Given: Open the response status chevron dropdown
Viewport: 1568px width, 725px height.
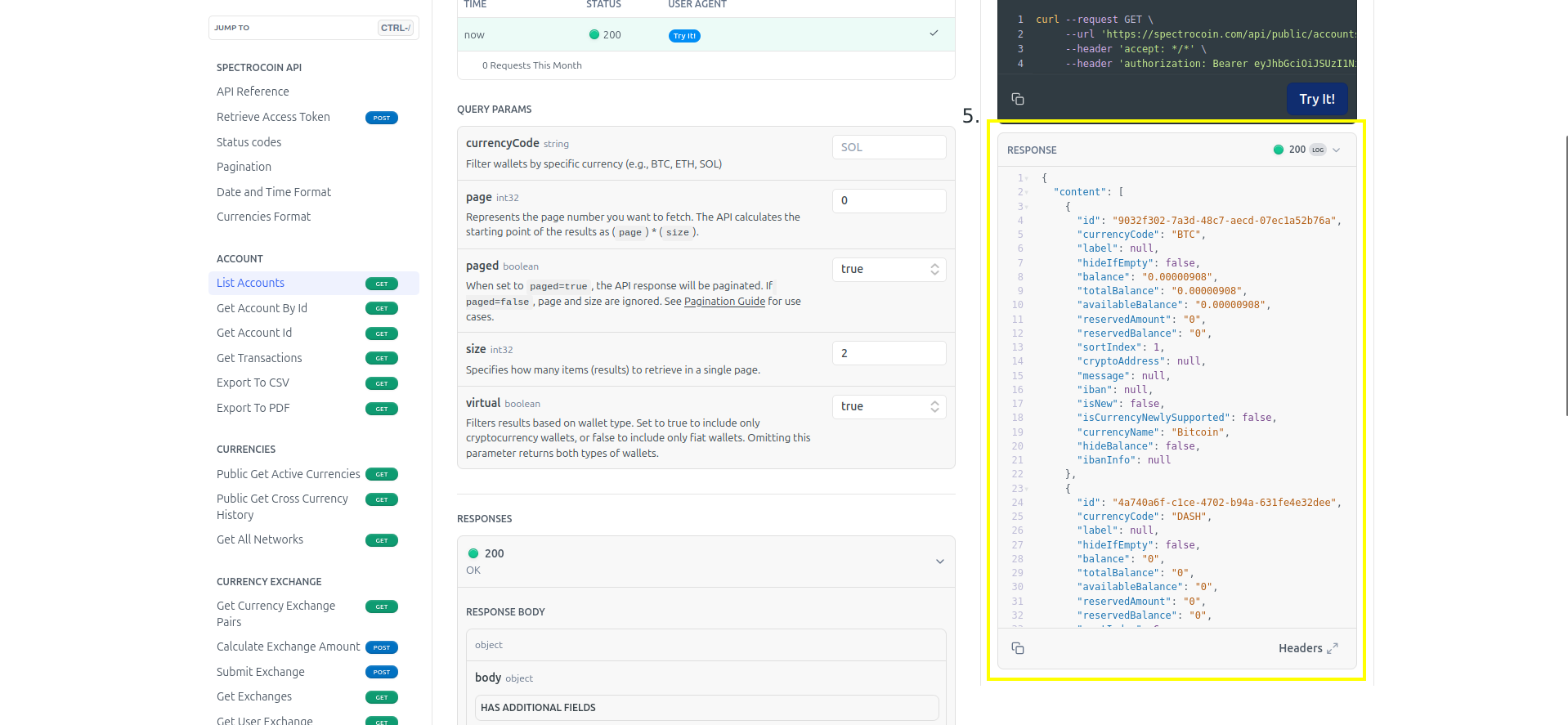Looking at the screenshot, I should 1337,150.
